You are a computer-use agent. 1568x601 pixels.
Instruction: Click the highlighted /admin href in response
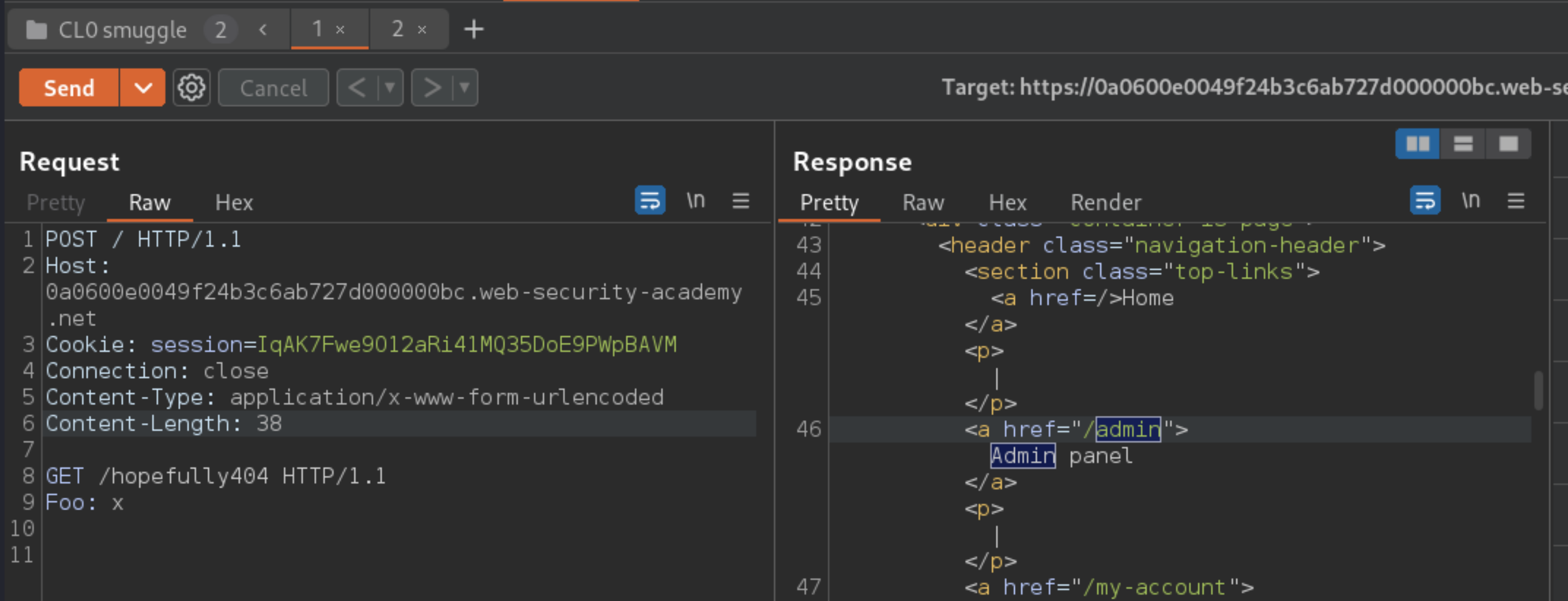point(1128,429)
